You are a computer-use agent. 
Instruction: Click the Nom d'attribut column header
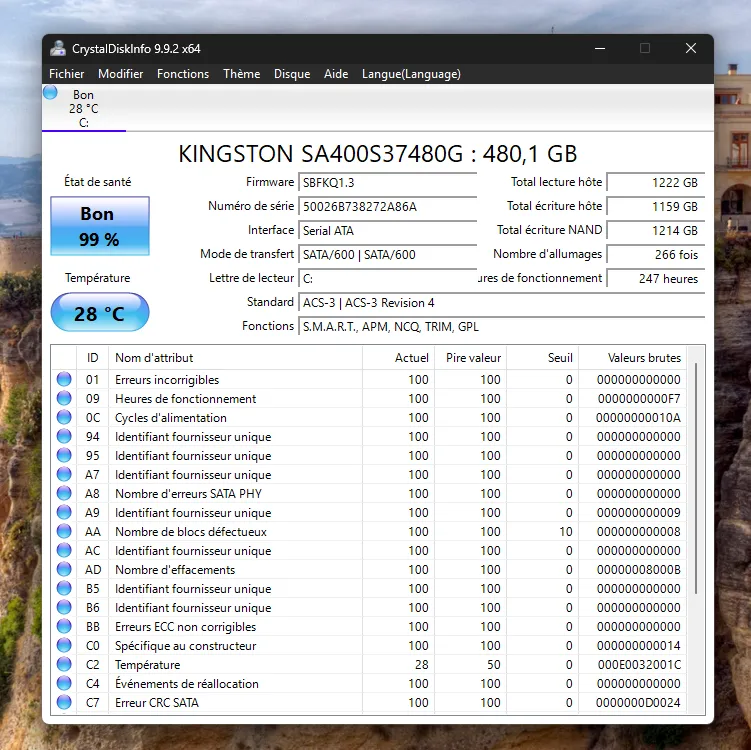(235, 358)
